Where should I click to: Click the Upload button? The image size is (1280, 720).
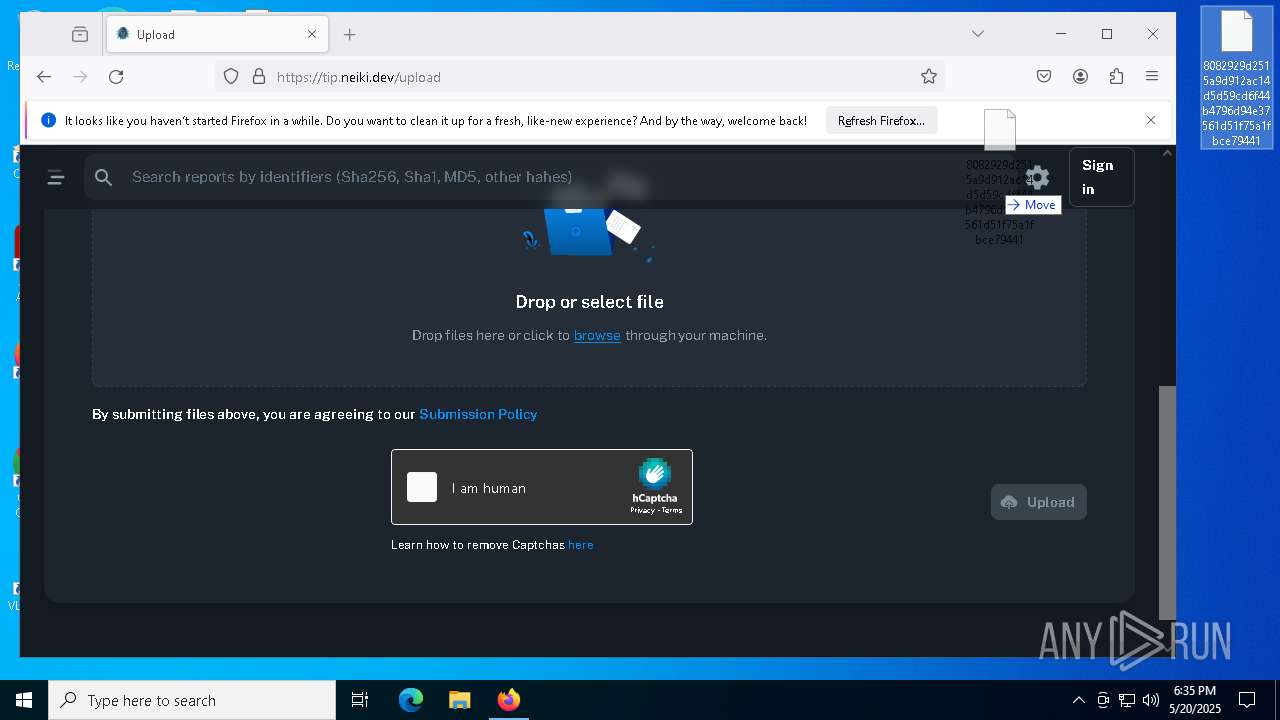tap(1038, 502)
